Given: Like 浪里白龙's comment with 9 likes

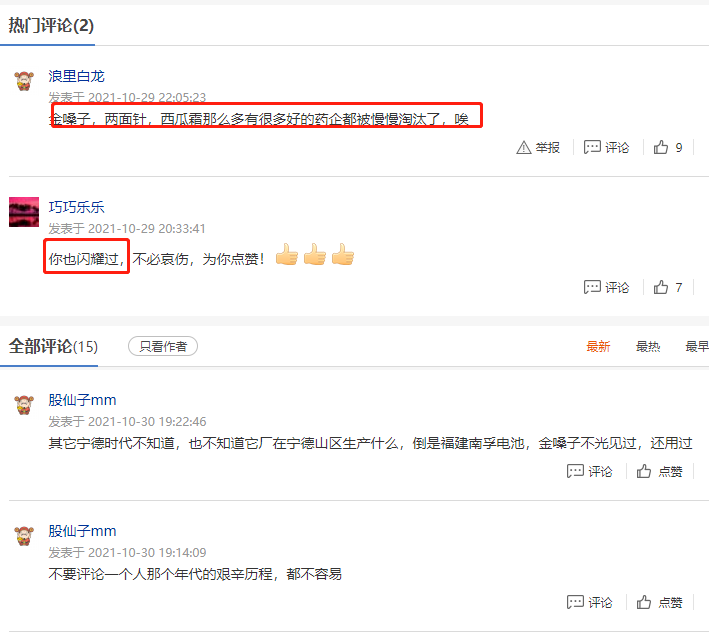Looking at the screenshot, I should pos(668,147).
